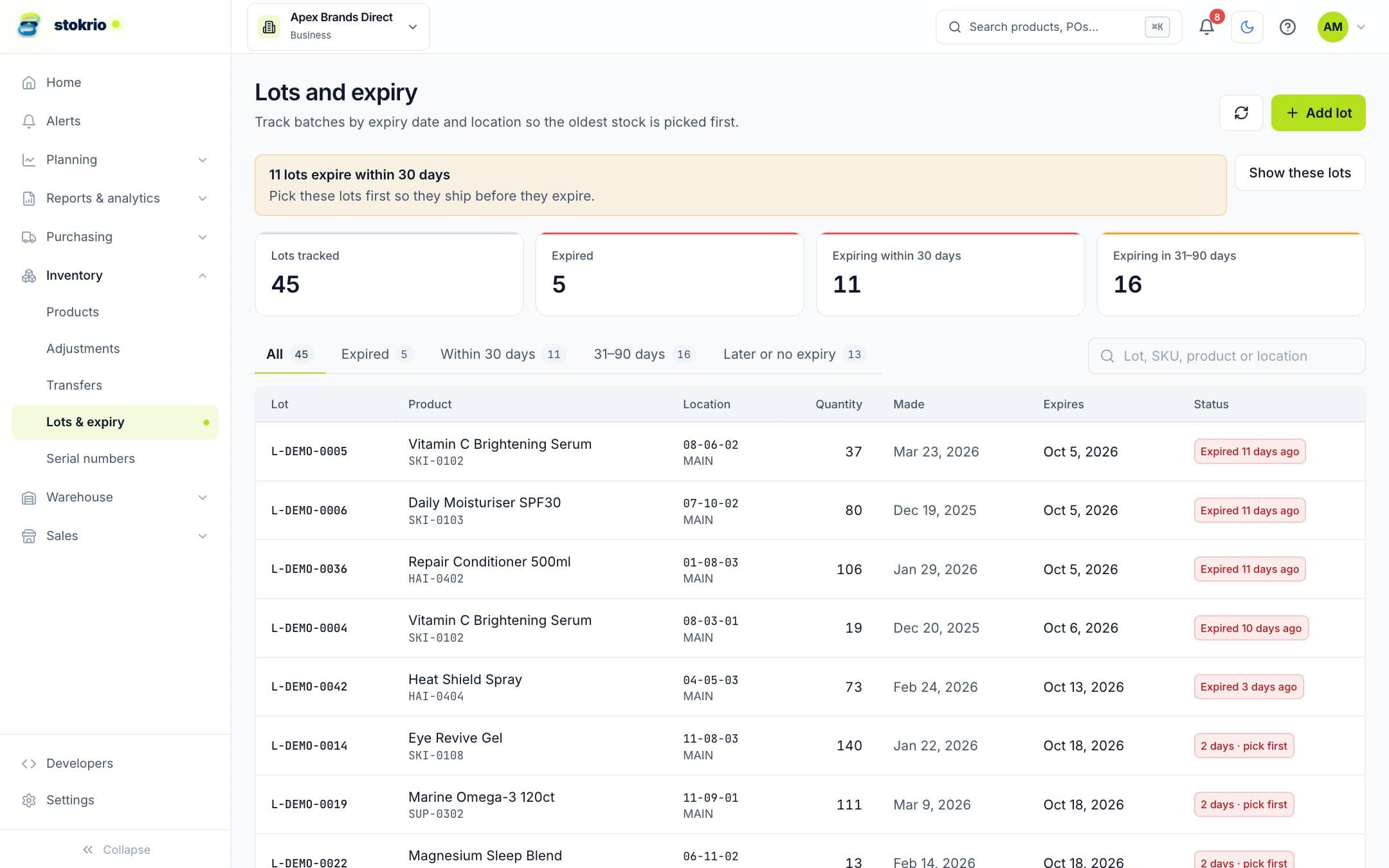
Task: Expand Reports & analytics chevron
Action: [203, 198]
